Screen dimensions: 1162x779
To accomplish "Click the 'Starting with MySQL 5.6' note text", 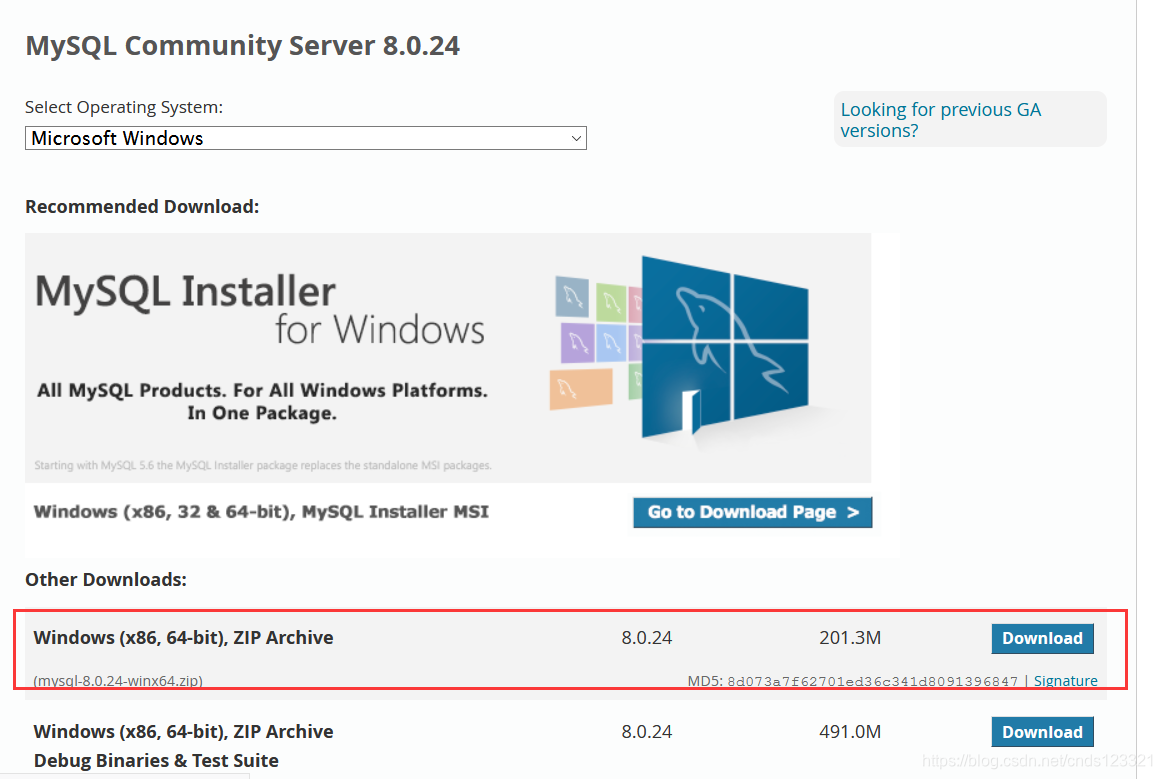I will tap(263, 465).
